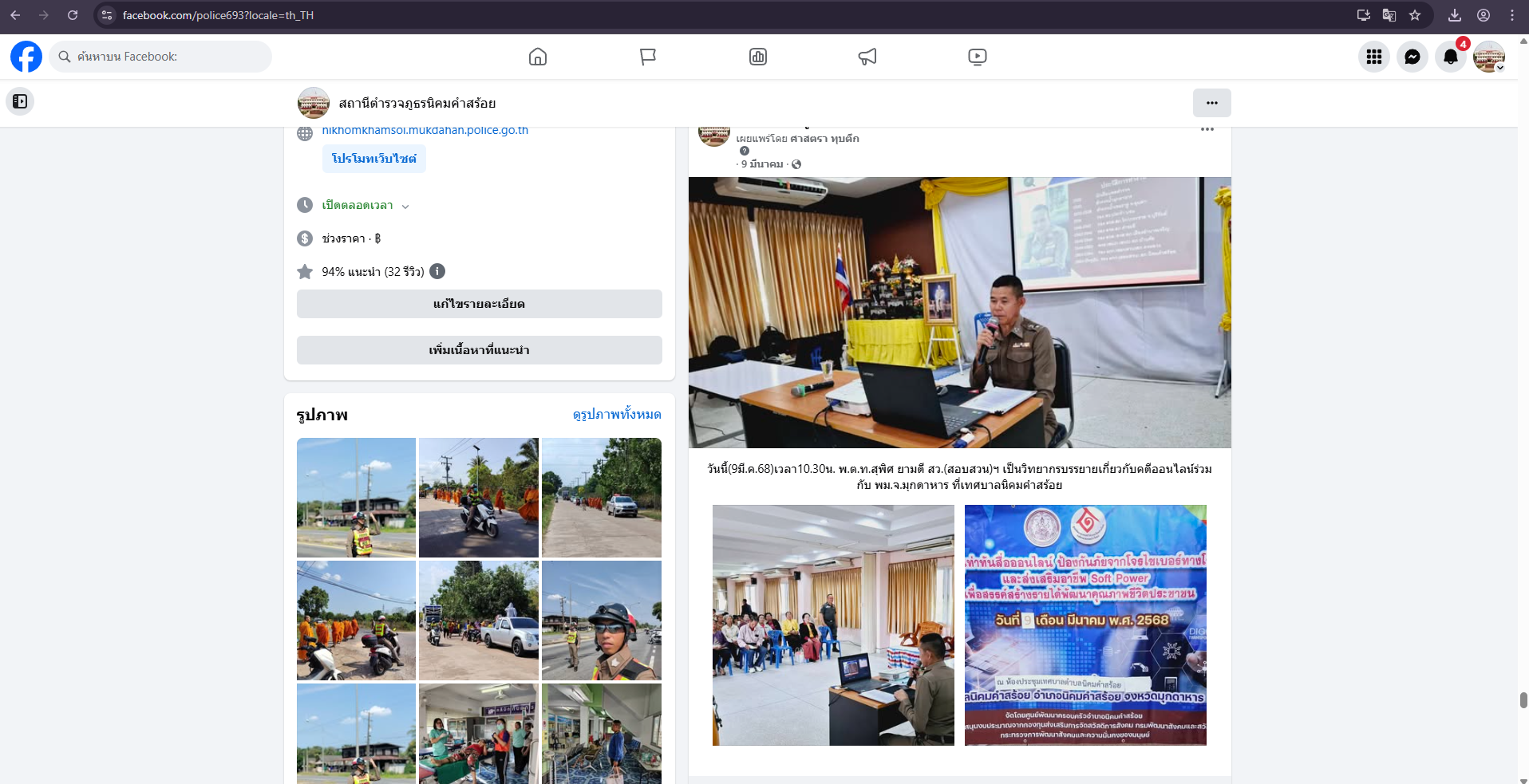This screenshot has height=784, width=1529.
Task: Expand the เปิดตลอดเวลา hours chevron
Action: point(405,207)
